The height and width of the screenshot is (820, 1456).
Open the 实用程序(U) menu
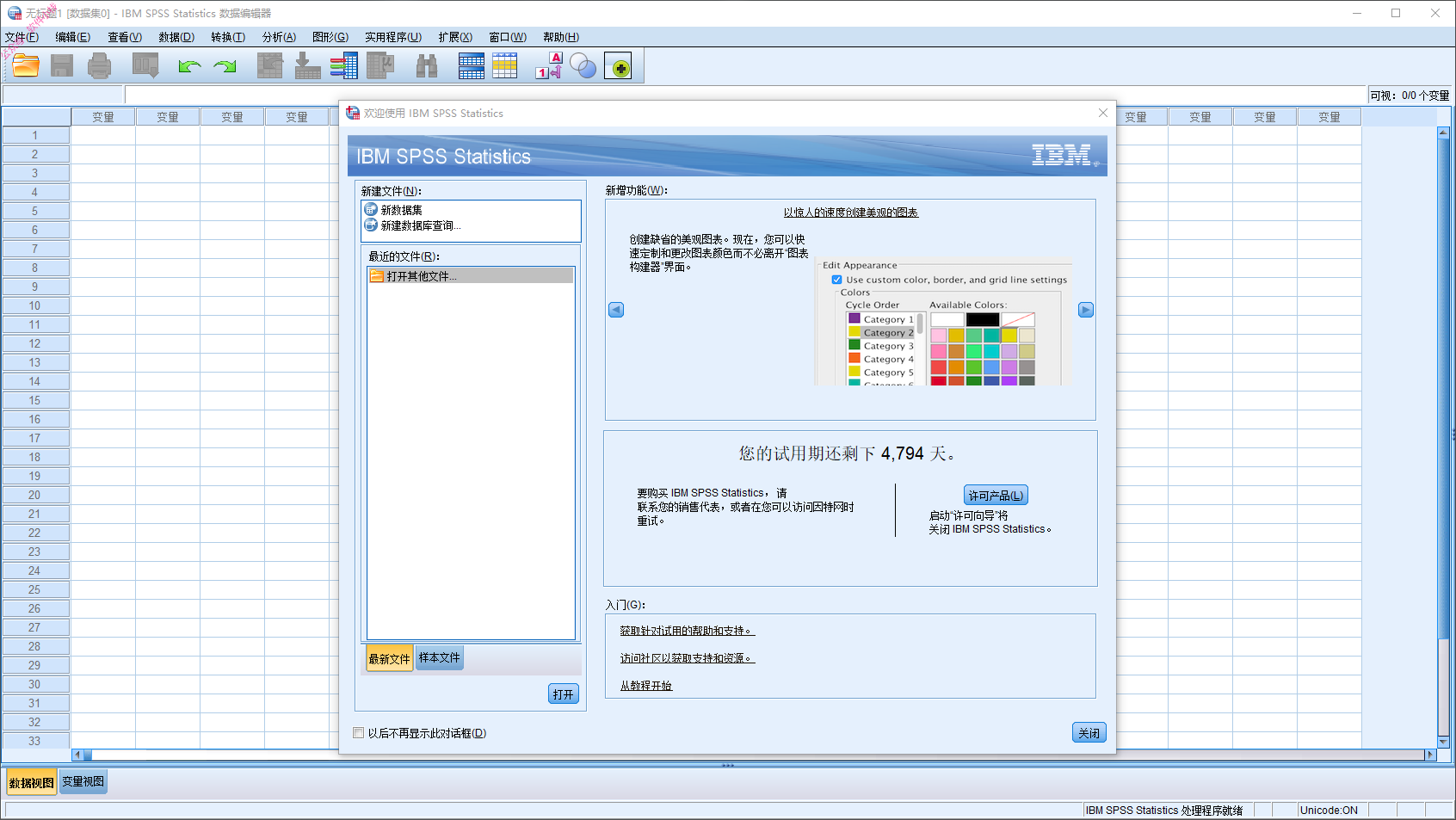pos(393,37)
